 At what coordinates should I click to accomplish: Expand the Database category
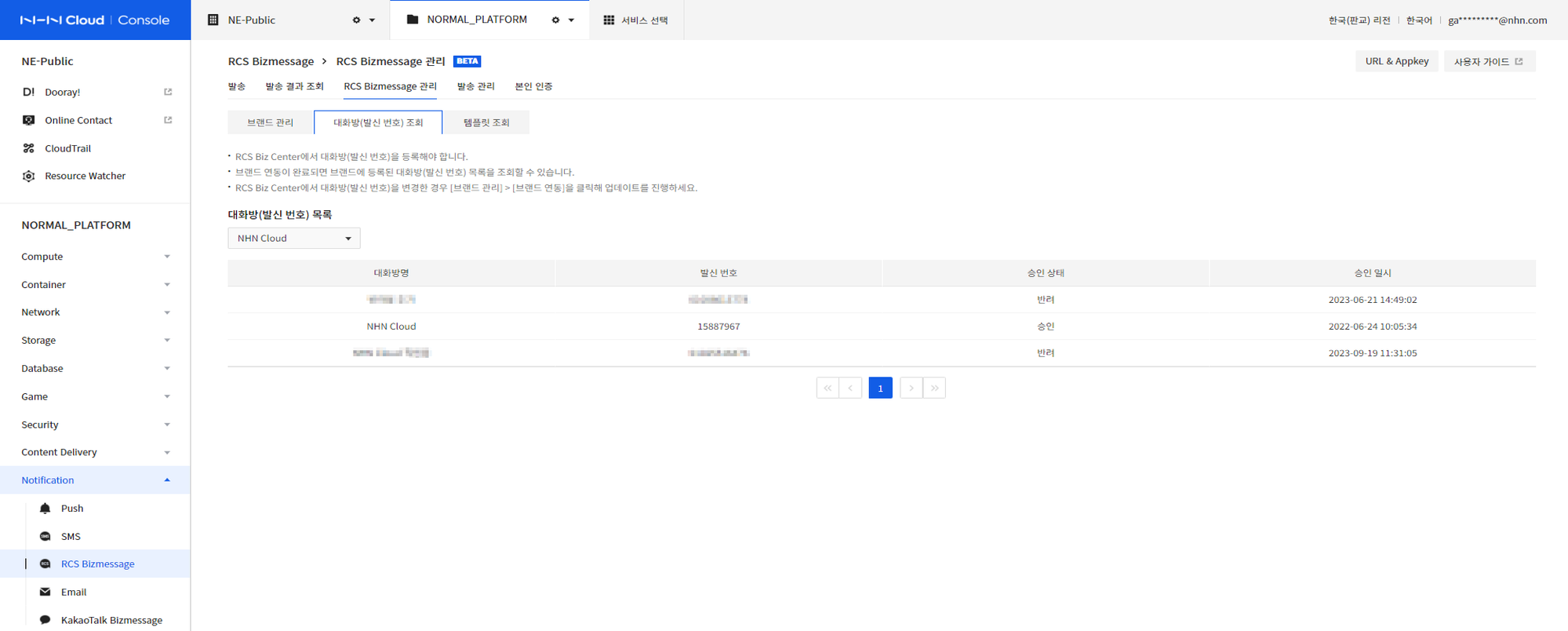coord(95,369)
